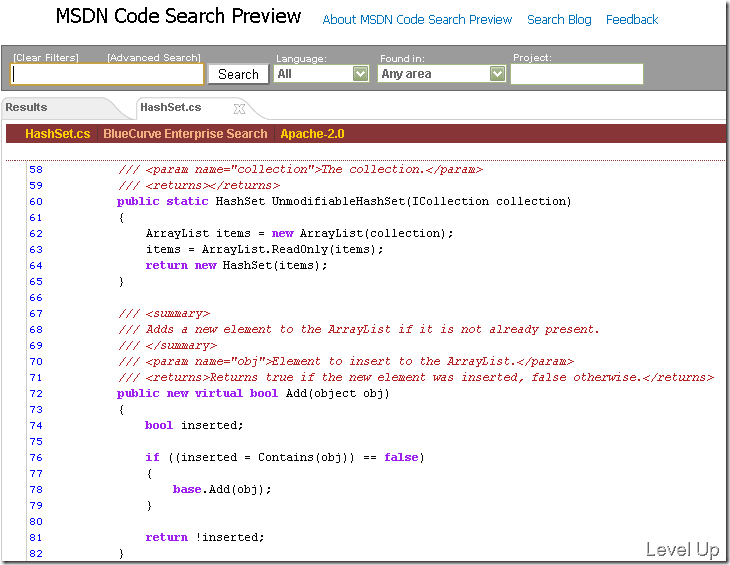Click 'base.Add(obj);' code line
The image size is (730, 565).
coord(222,490)
